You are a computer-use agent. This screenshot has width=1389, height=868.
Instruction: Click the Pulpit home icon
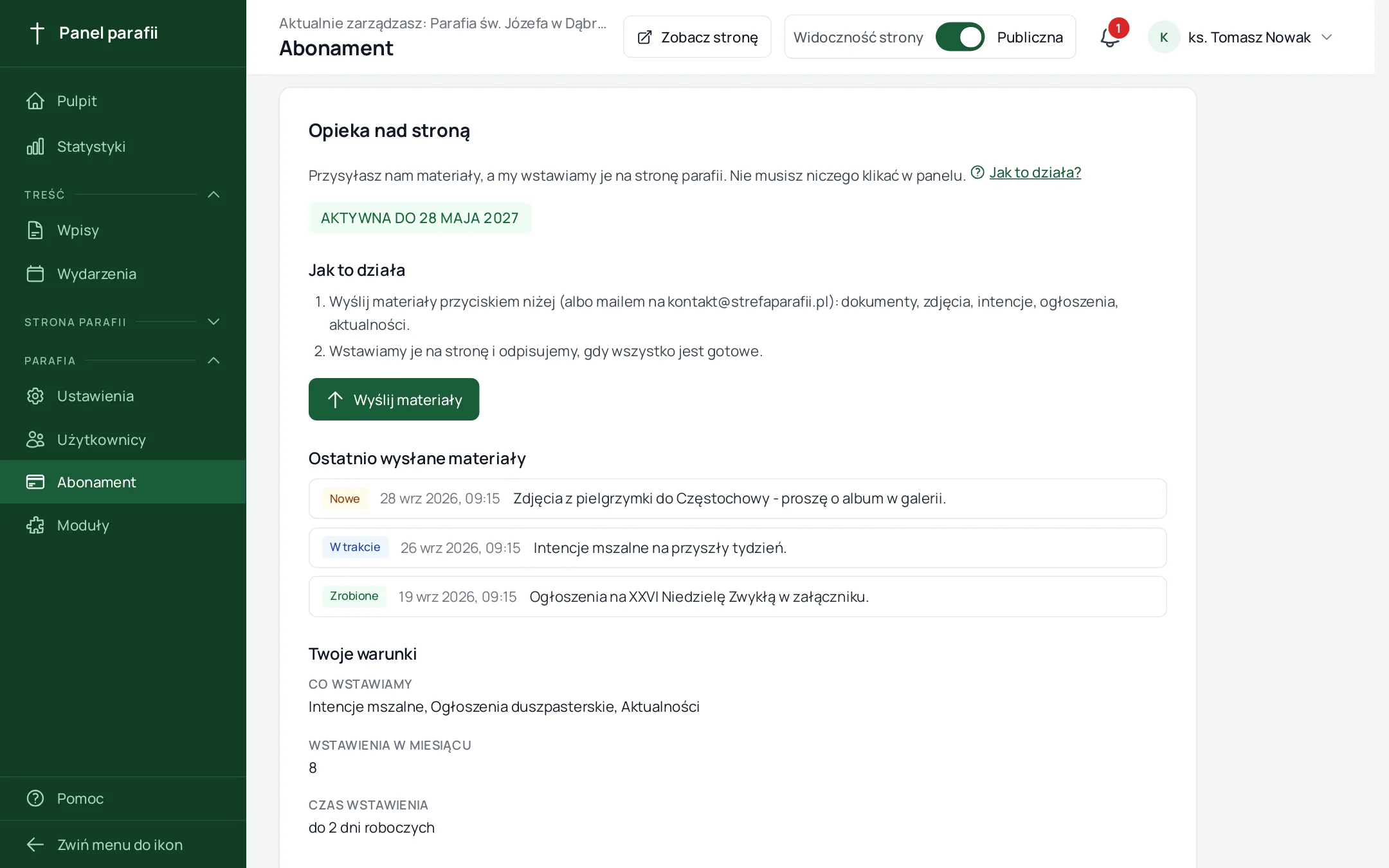[x=35, y=101]
